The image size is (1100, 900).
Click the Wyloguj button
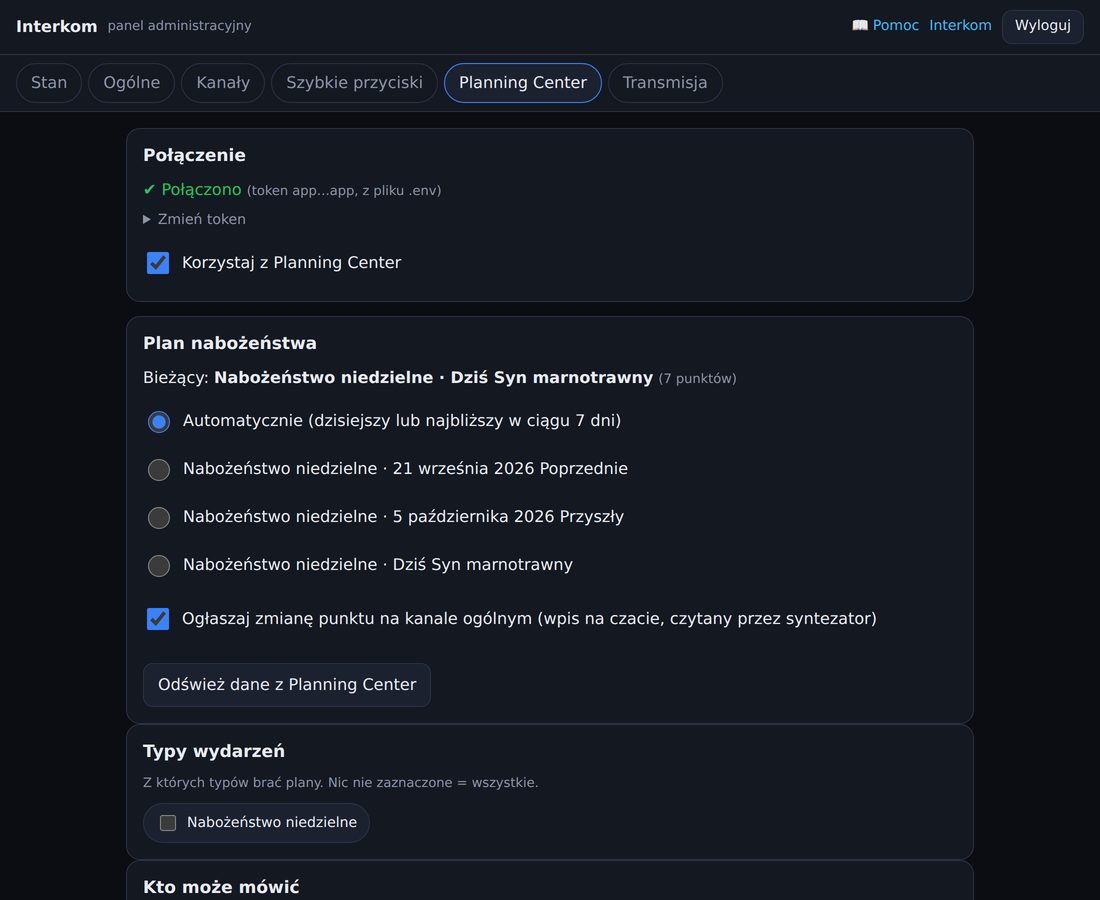(x=1042, y=26)
